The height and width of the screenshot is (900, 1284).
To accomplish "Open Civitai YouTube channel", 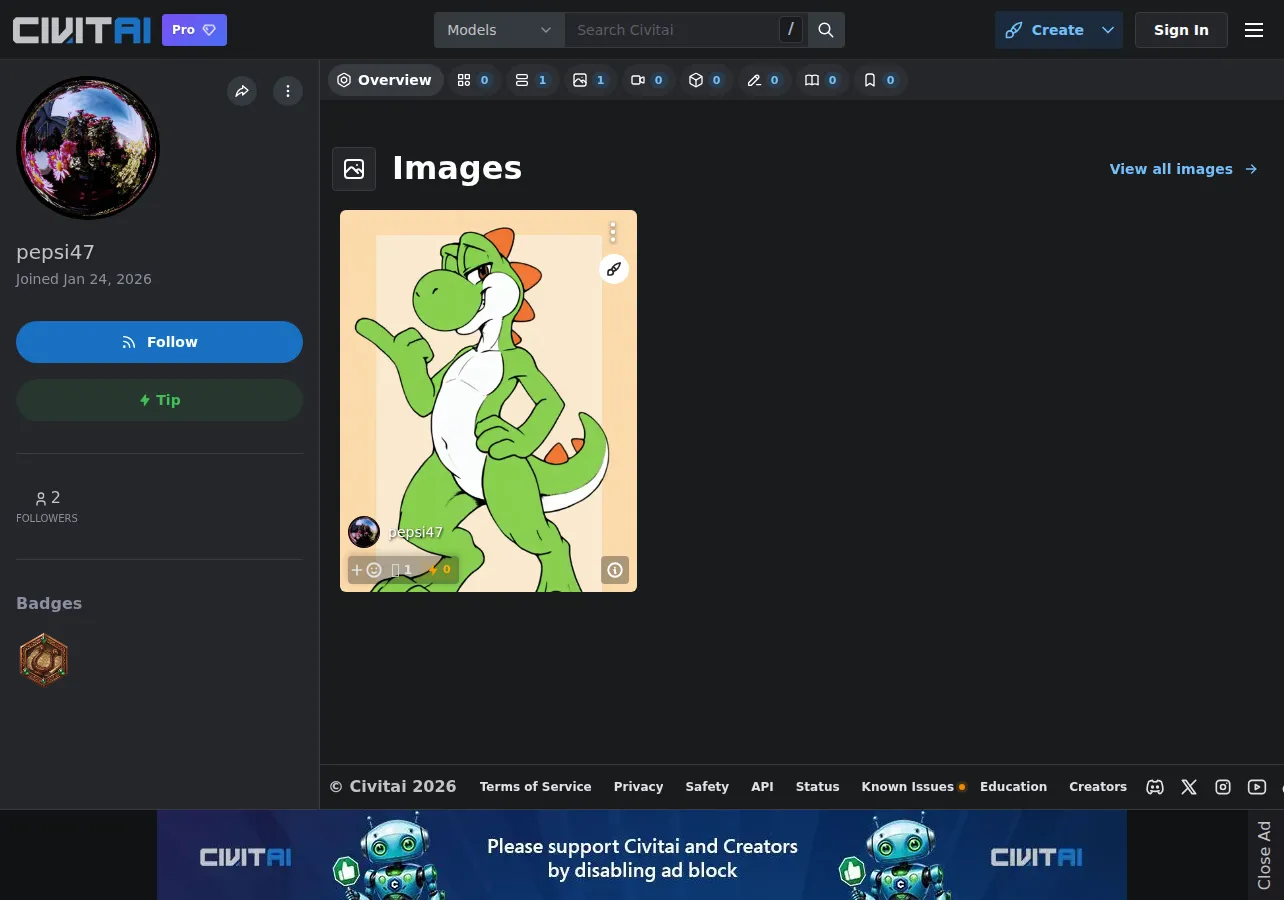I will point(1257,787).
